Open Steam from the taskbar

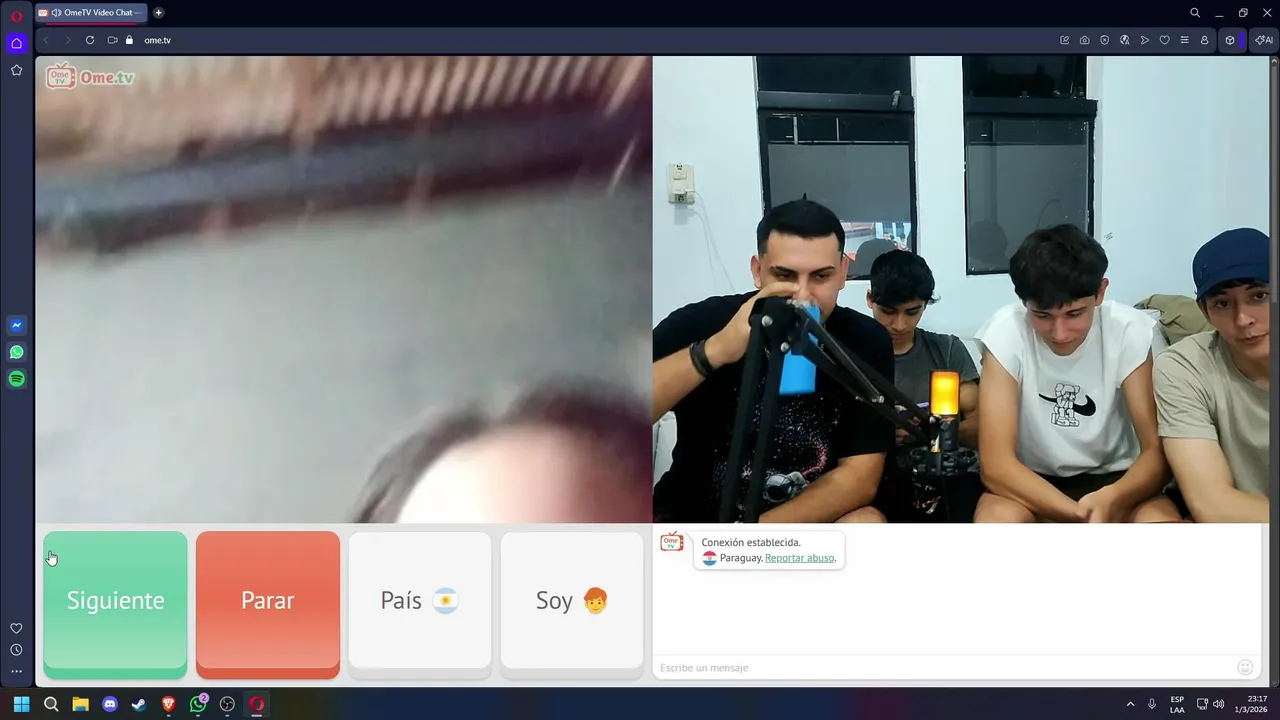point(139,704)
